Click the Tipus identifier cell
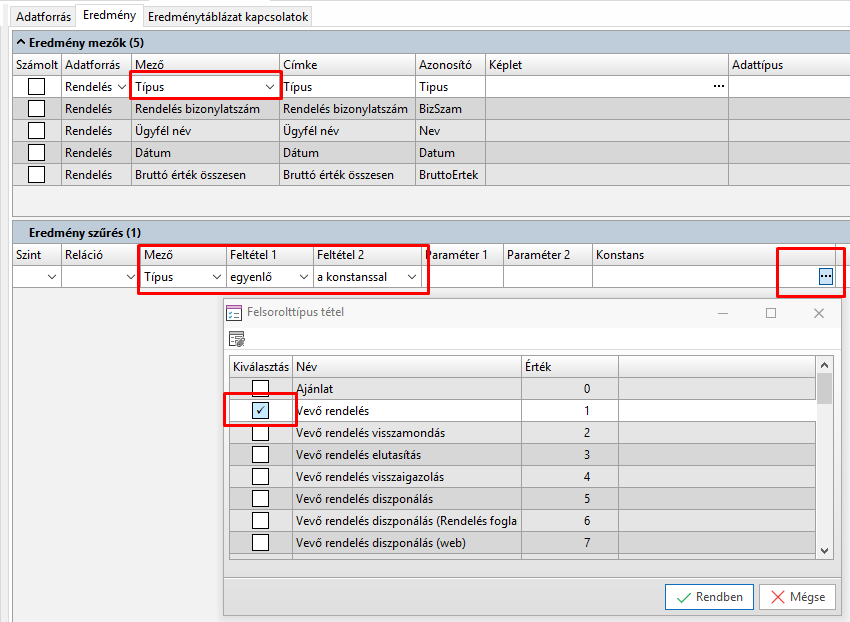Image resolution: width=850 pixels, height=622 pixels. (450, 87)
